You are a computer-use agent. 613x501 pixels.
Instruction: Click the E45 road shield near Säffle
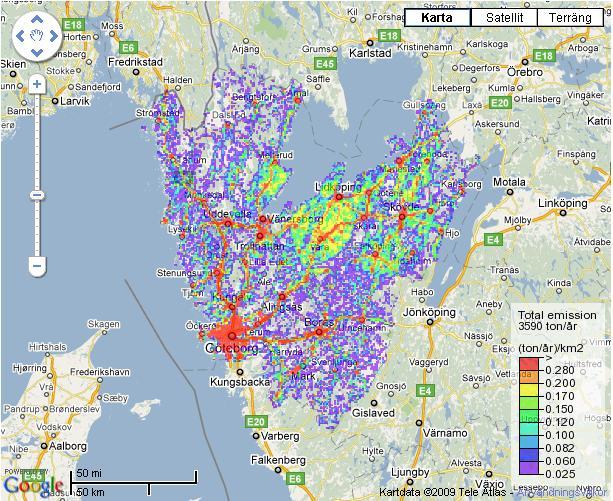(325, 64)
